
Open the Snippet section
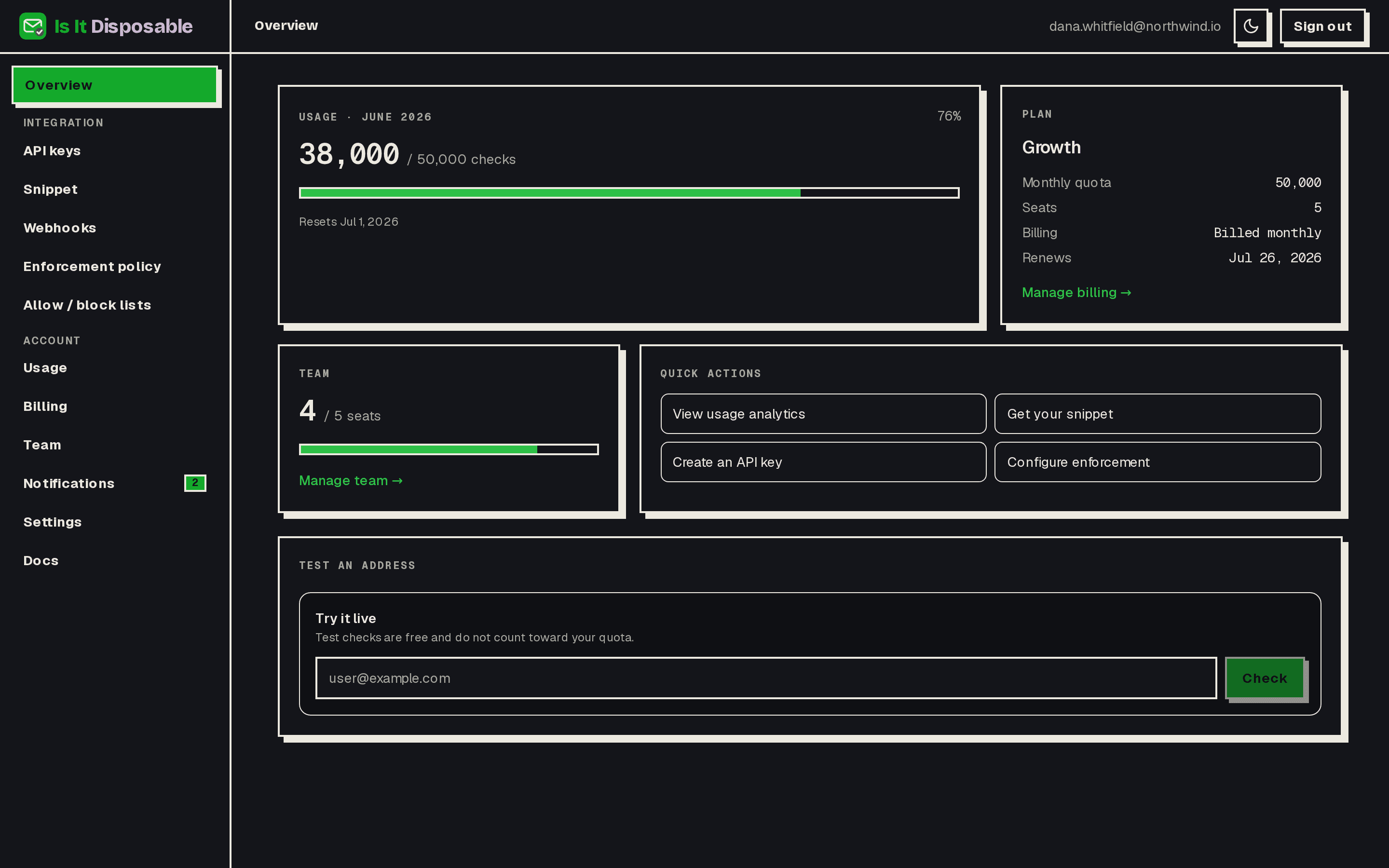click(114, 190)
